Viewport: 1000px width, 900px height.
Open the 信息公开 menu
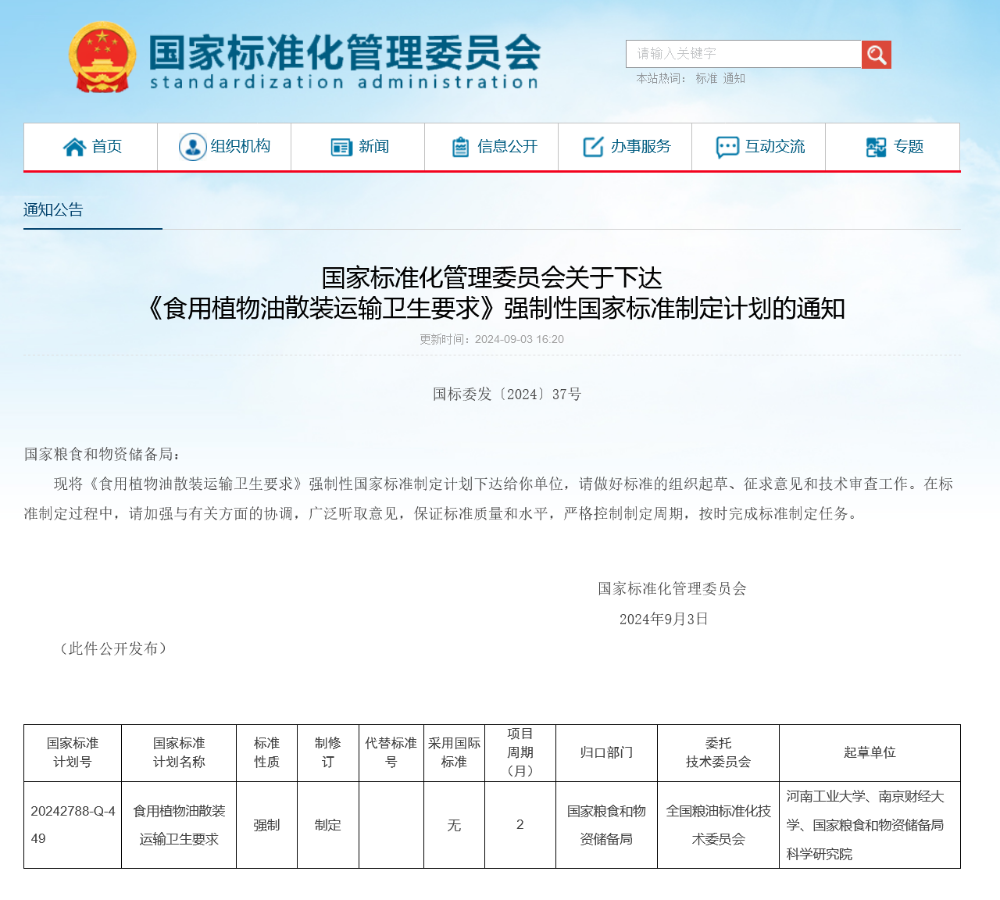[491, 147]
